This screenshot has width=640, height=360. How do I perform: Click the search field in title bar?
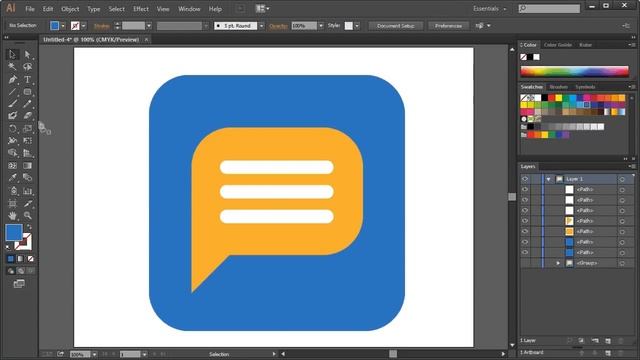click(x=549, y=9)
